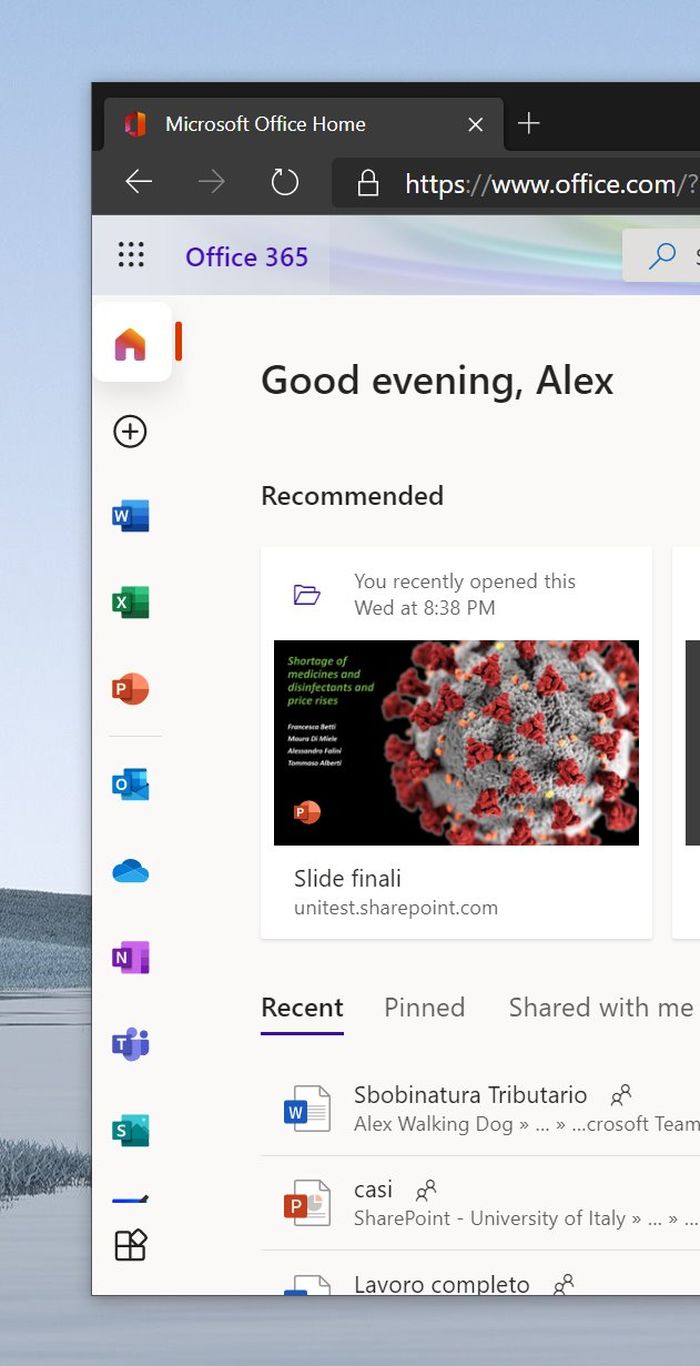Click the search magnifier icon
Screen dimensions: 700x1366
tap(661, 256)
